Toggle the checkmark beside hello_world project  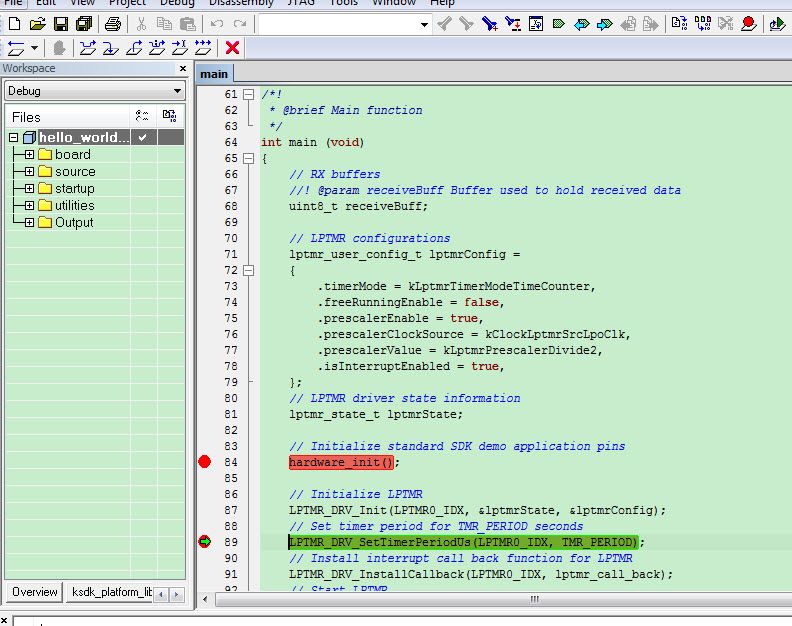pyautogui.click(x=144, y=137)
